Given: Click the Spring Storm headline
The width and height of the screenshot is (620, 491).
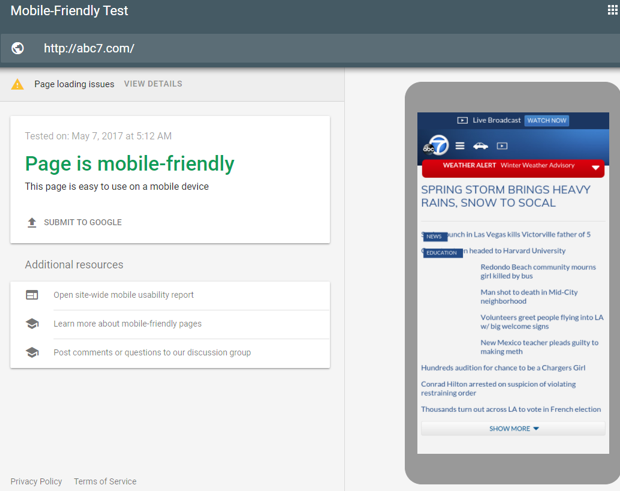Looking at the screenshot, I should click(x=506, y=196).
